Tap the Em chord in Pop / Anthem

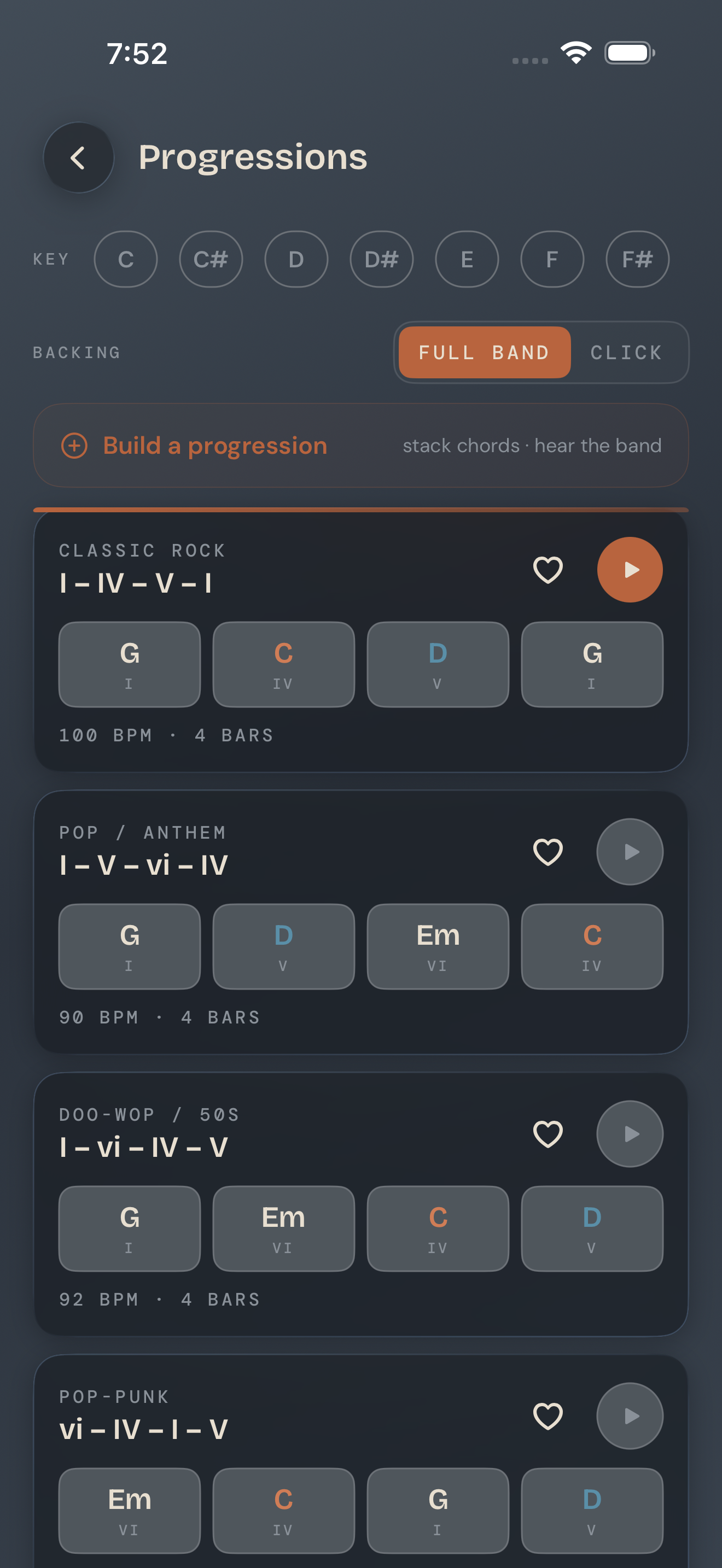[x=438, y=946]
